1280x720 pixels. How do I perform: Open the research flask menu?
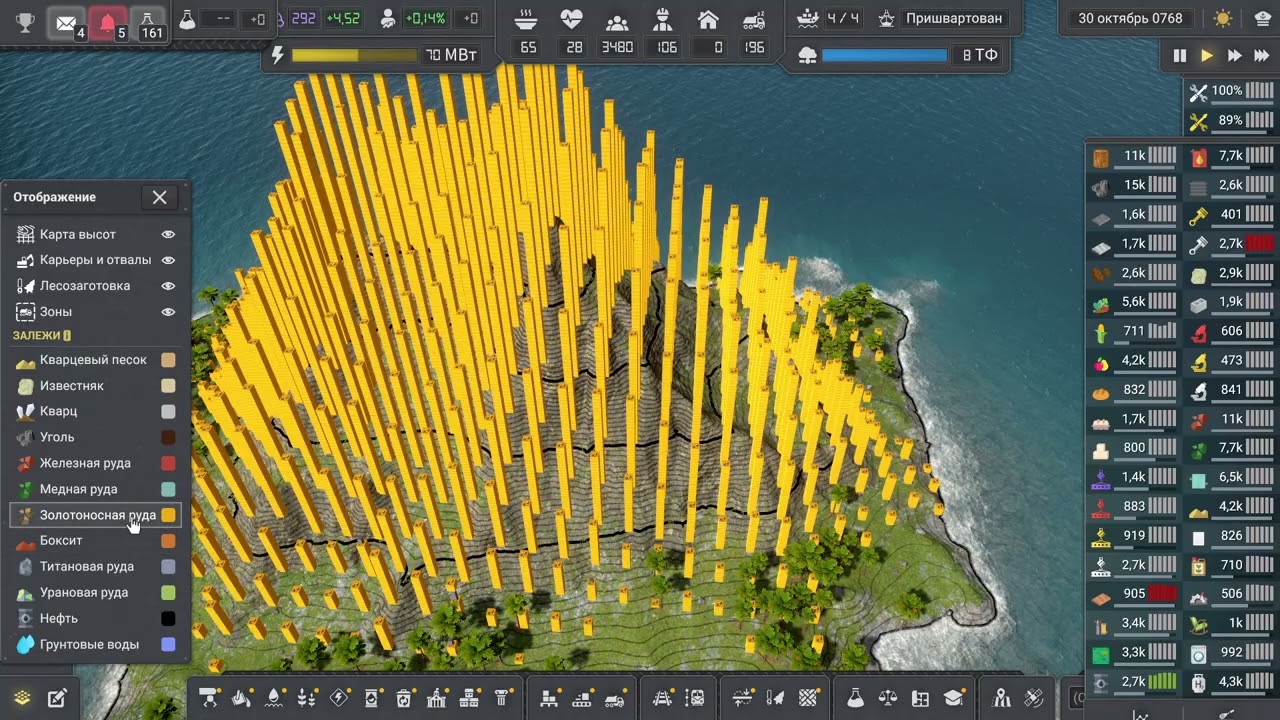[855, 697]
